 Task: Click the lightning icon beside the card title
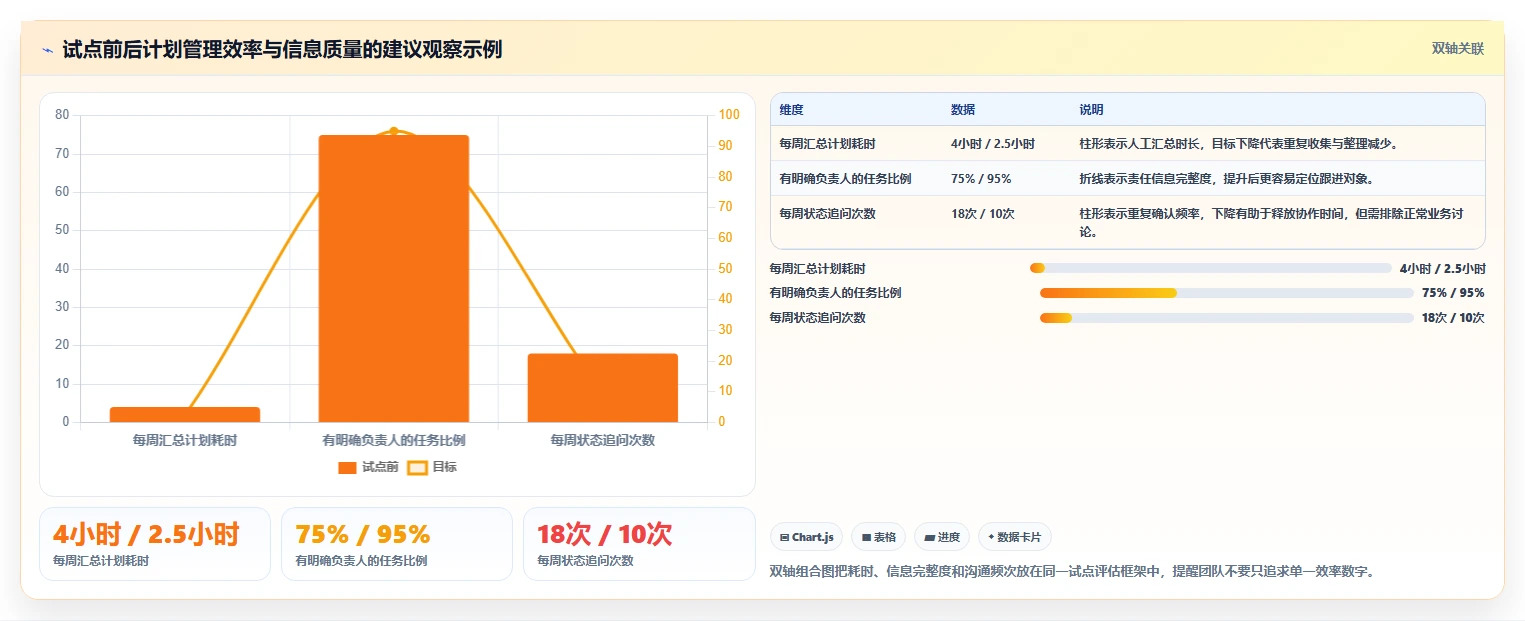pyautogui.click(x=48, y=49)
